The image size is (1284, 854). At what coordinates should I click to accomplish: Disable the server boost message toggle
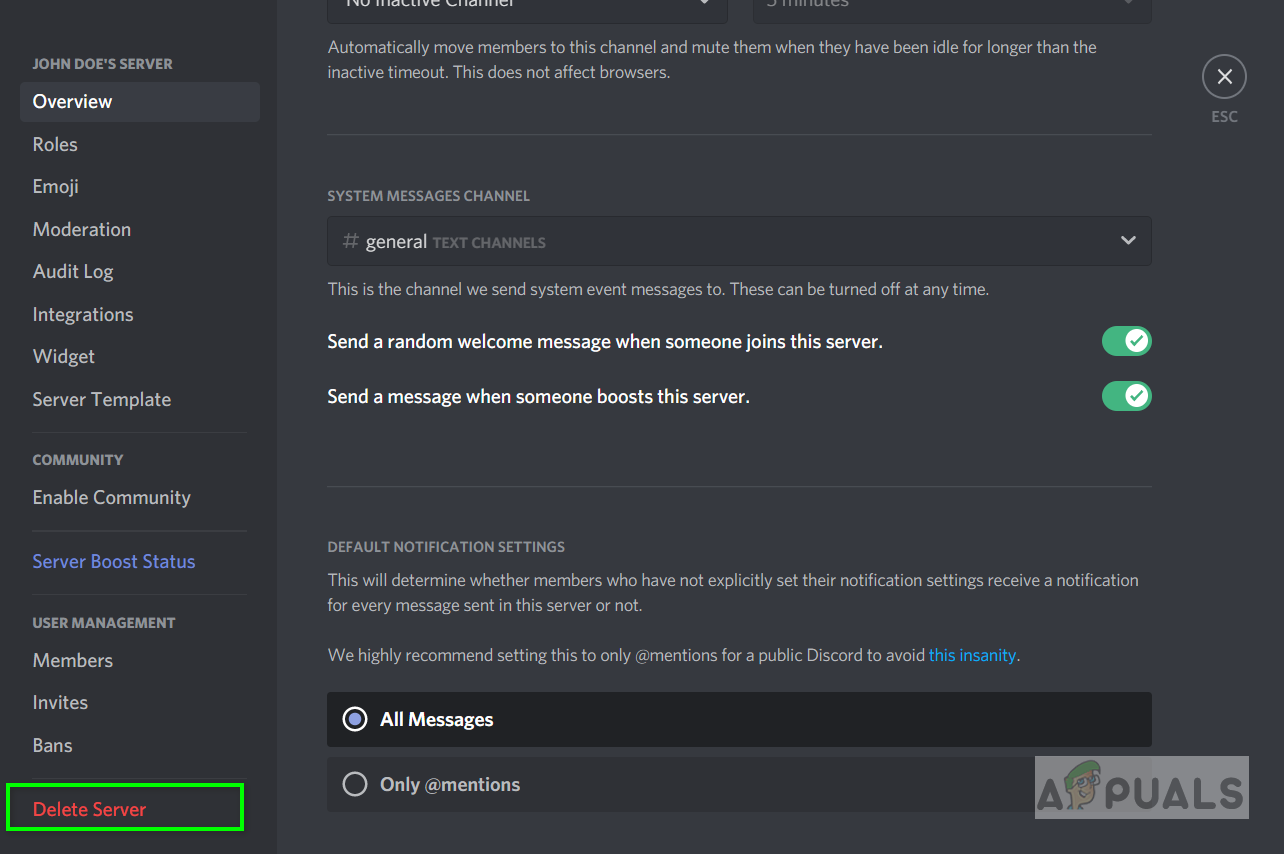1126,396
